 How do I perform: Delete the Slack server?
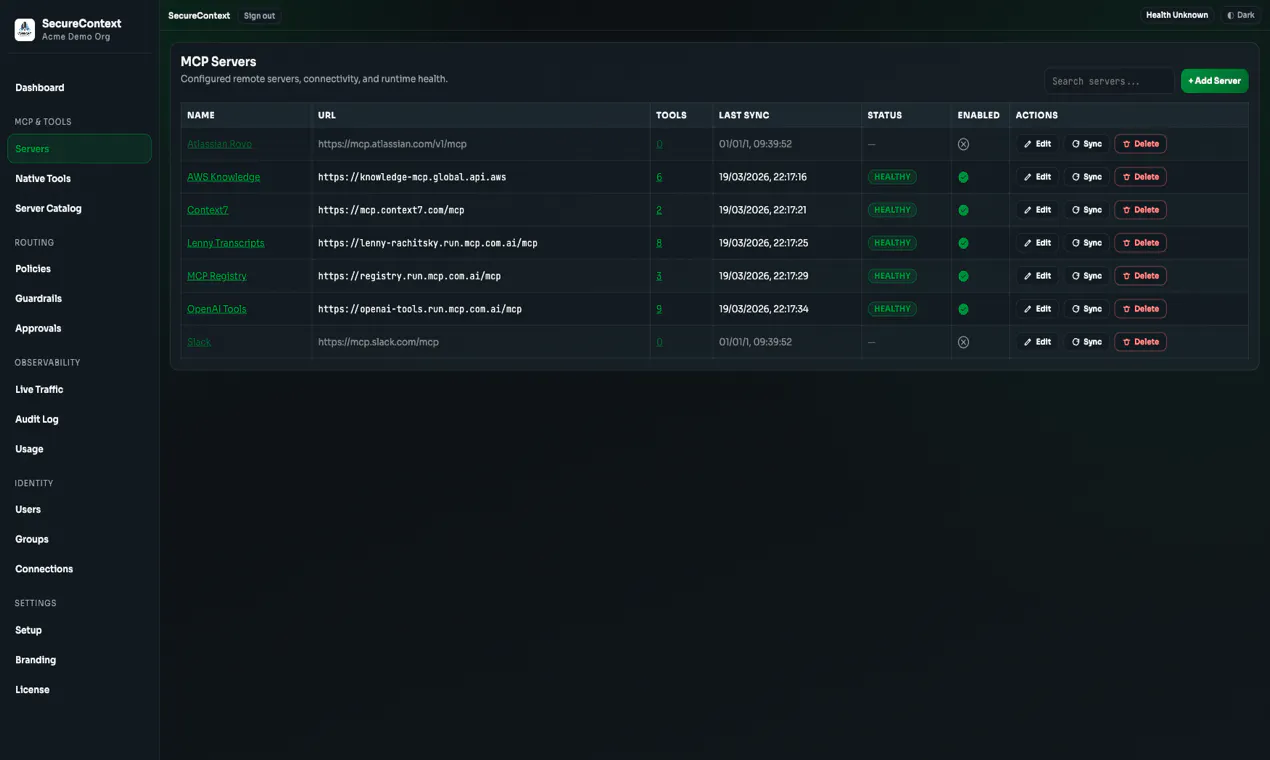coord(1141,342)
